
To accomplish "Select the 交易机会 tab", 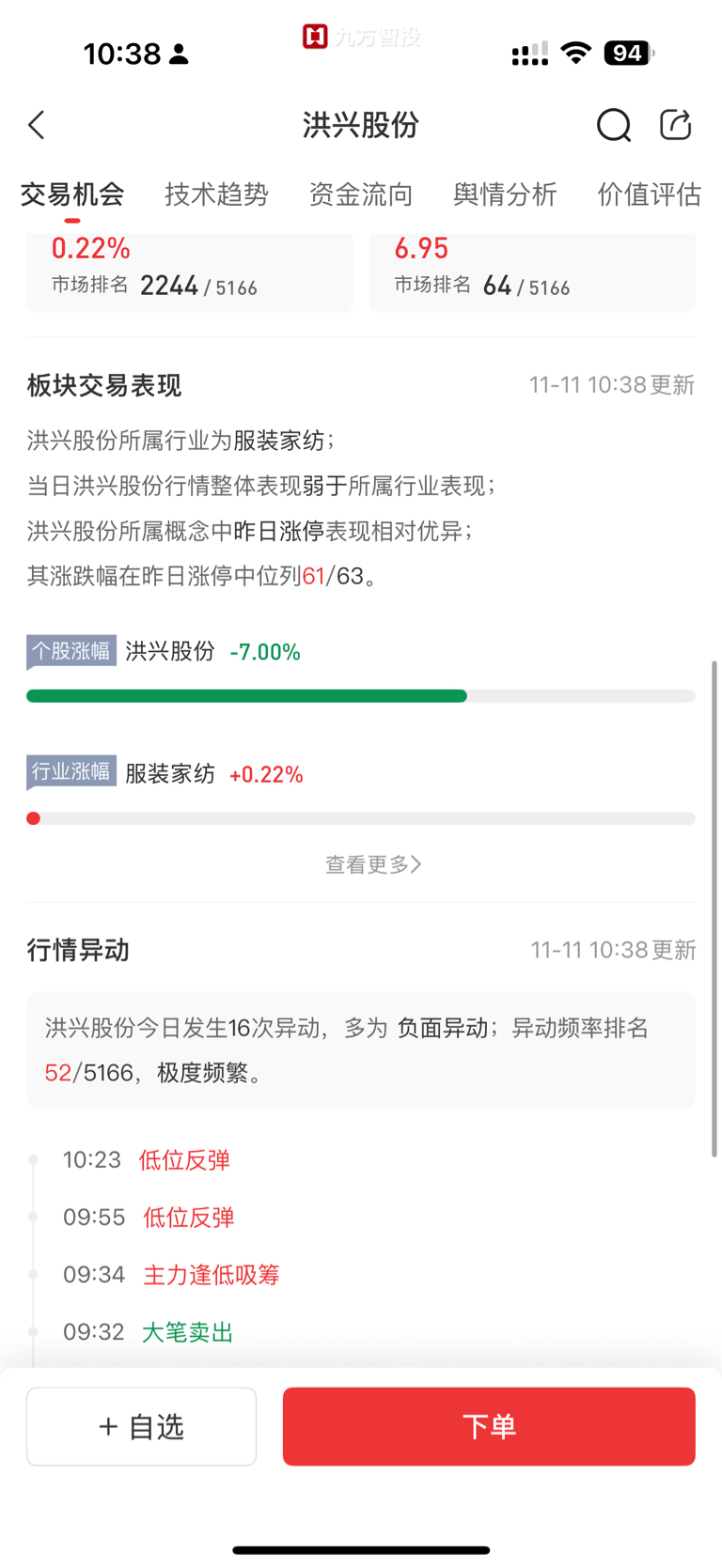I will point(72,194).
